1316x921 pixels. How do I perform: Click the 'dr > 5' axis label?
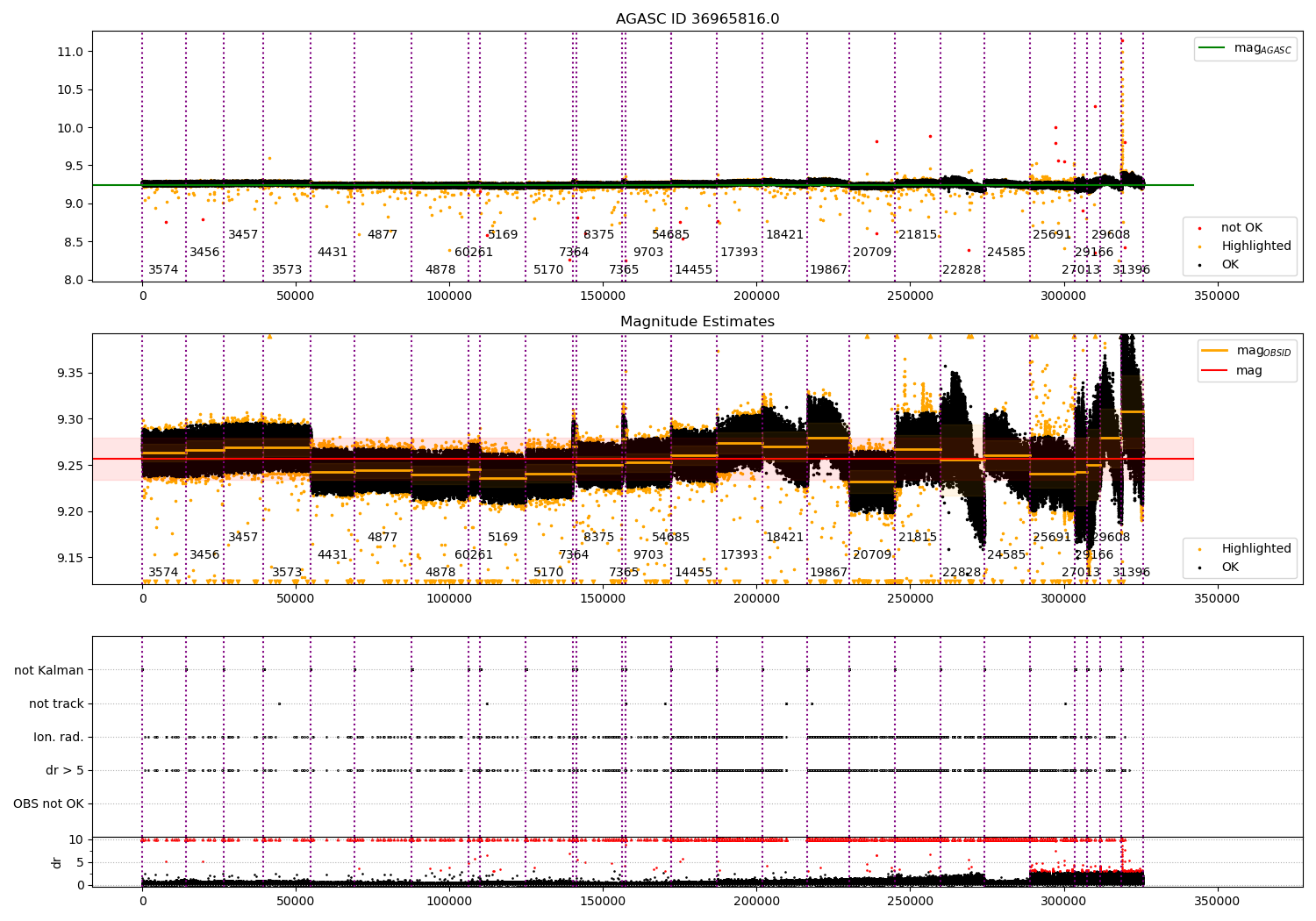tap(65, 771)
